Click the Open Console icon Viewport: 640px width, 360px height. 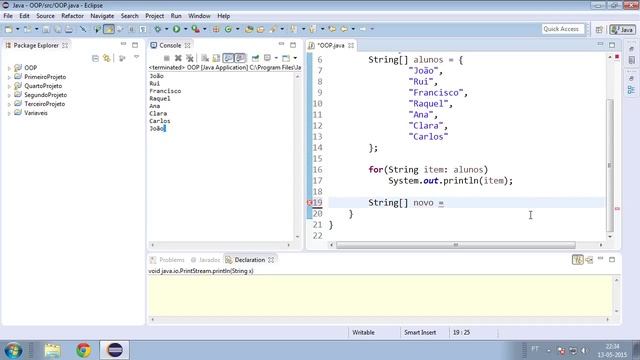click(286, 58)
